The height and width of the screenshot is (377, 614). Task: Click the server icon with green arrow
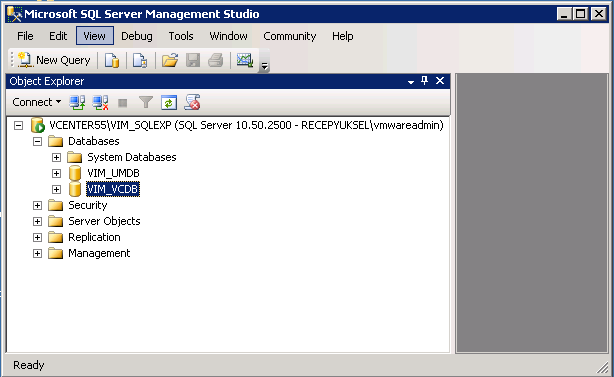[x=38, y=125]
